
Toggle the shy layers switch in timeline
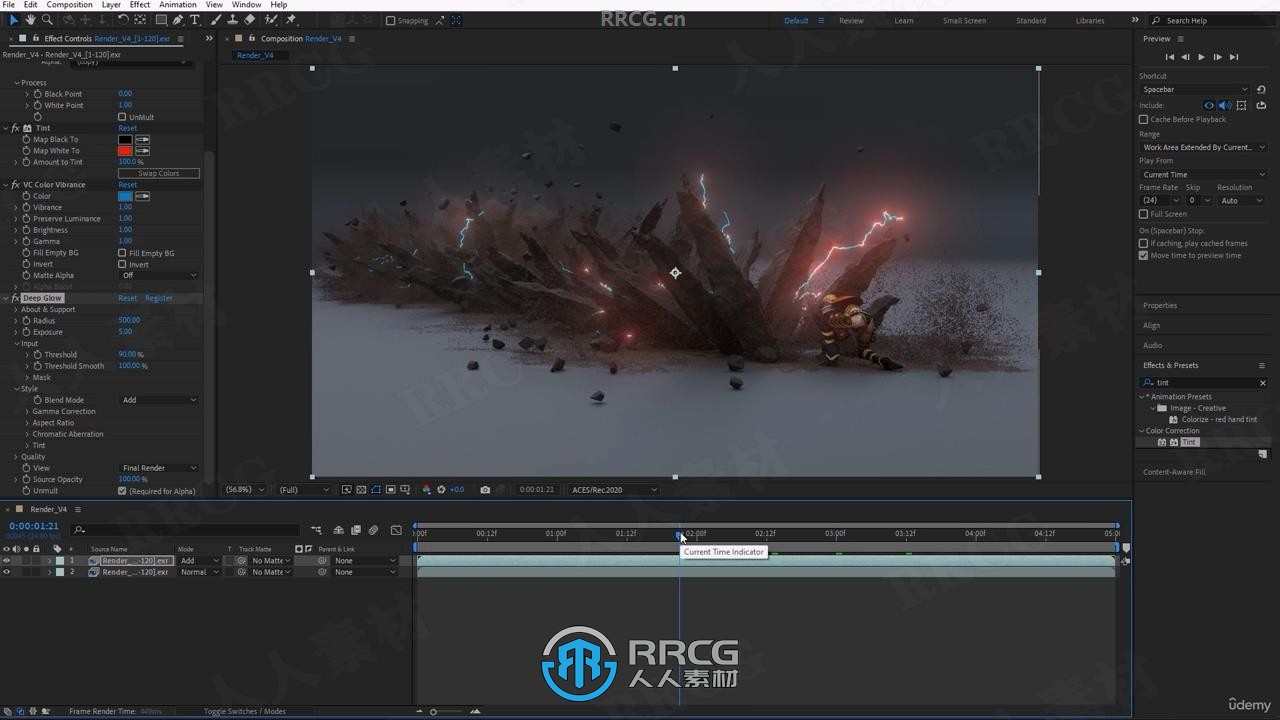click(x=338, y=530)
